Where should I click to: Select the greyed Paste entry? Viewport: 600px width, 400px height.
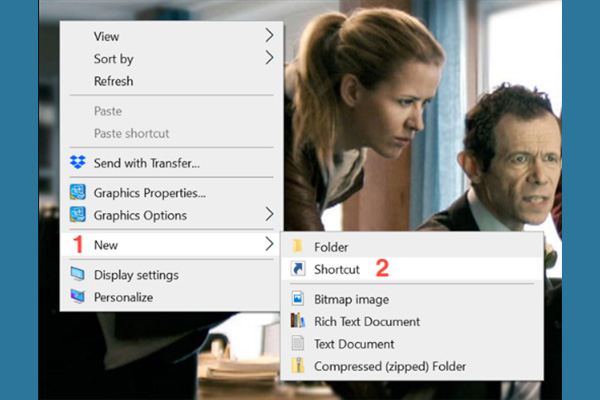click(171, 111)
